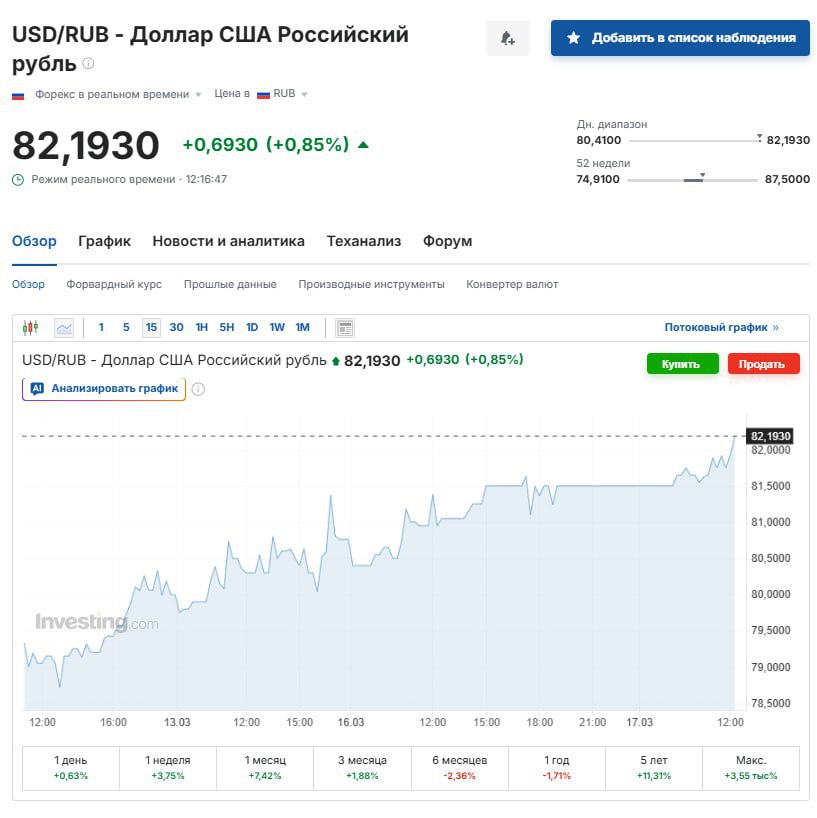The width and height of the screenshot is (817, 818).
Task: Click the AI badge on Анализировать график
Action: click(37, 388)
